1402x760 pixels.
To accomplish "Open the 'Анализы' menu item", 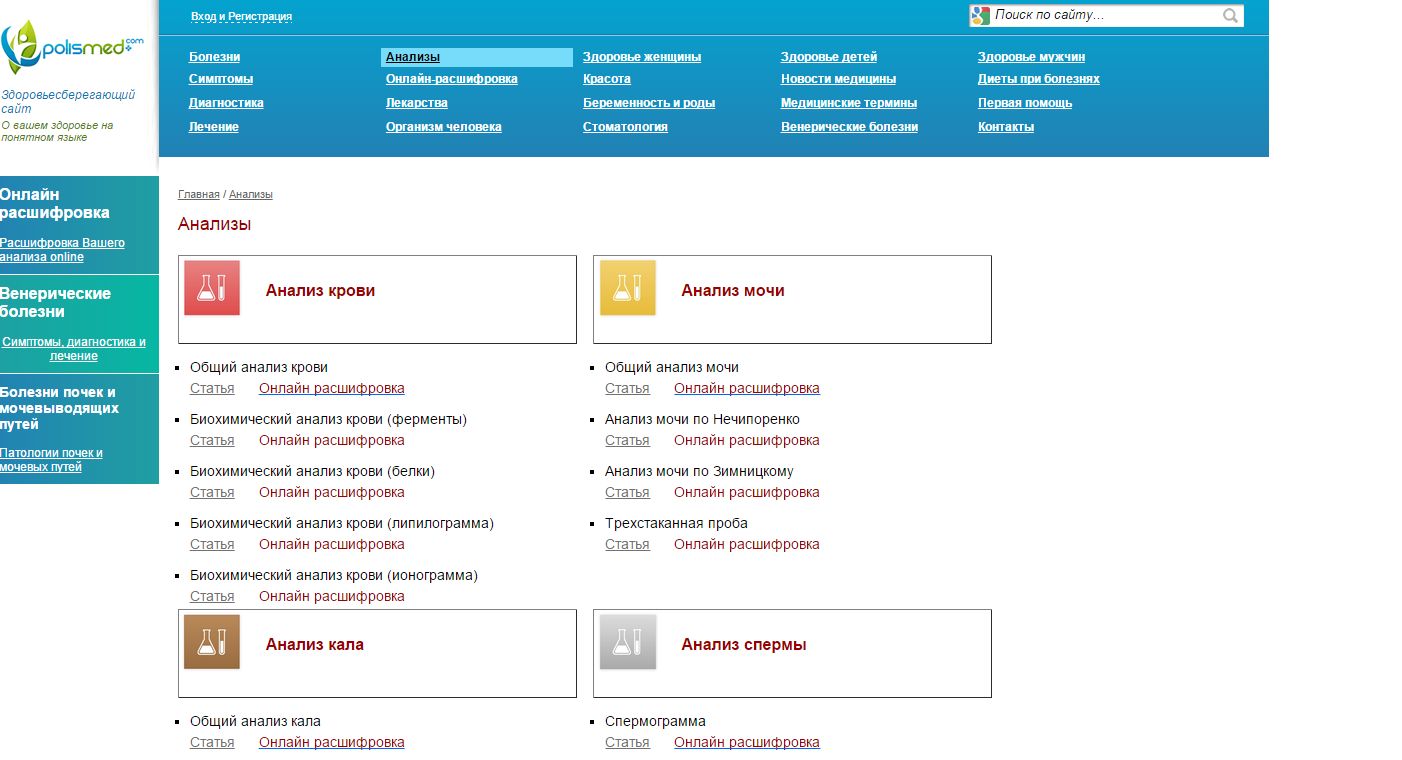I will click(413, 57).
